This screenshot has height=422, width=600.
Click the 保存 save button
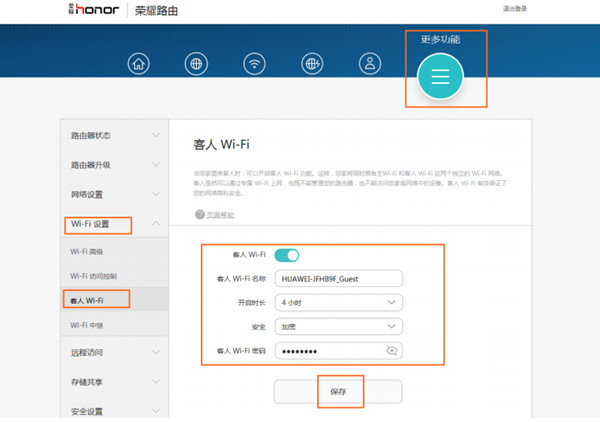[x=338, y=392]
